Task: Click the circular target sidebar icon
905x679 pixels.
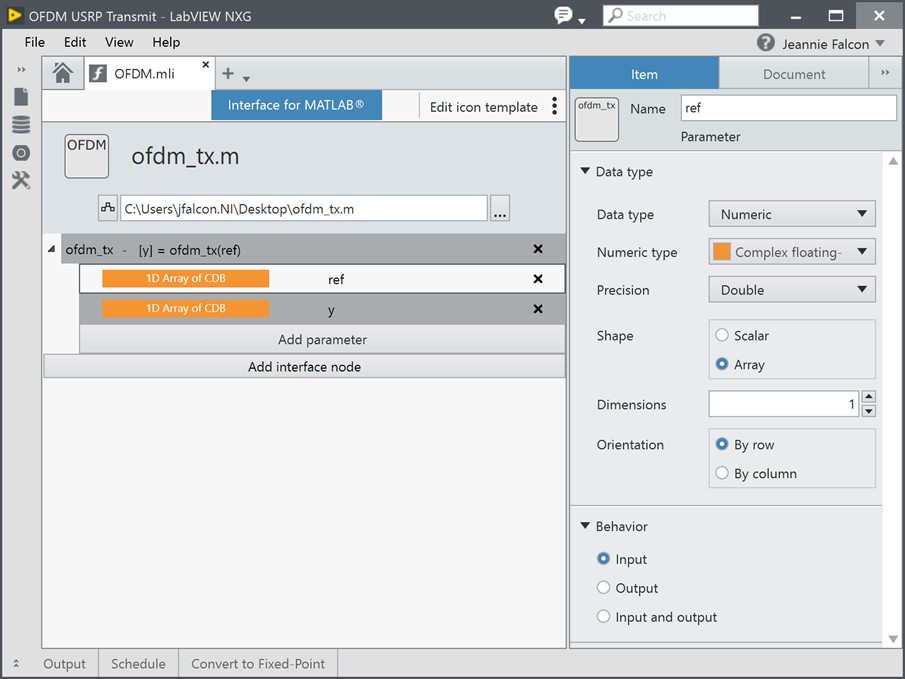Action: coord(21,153)
